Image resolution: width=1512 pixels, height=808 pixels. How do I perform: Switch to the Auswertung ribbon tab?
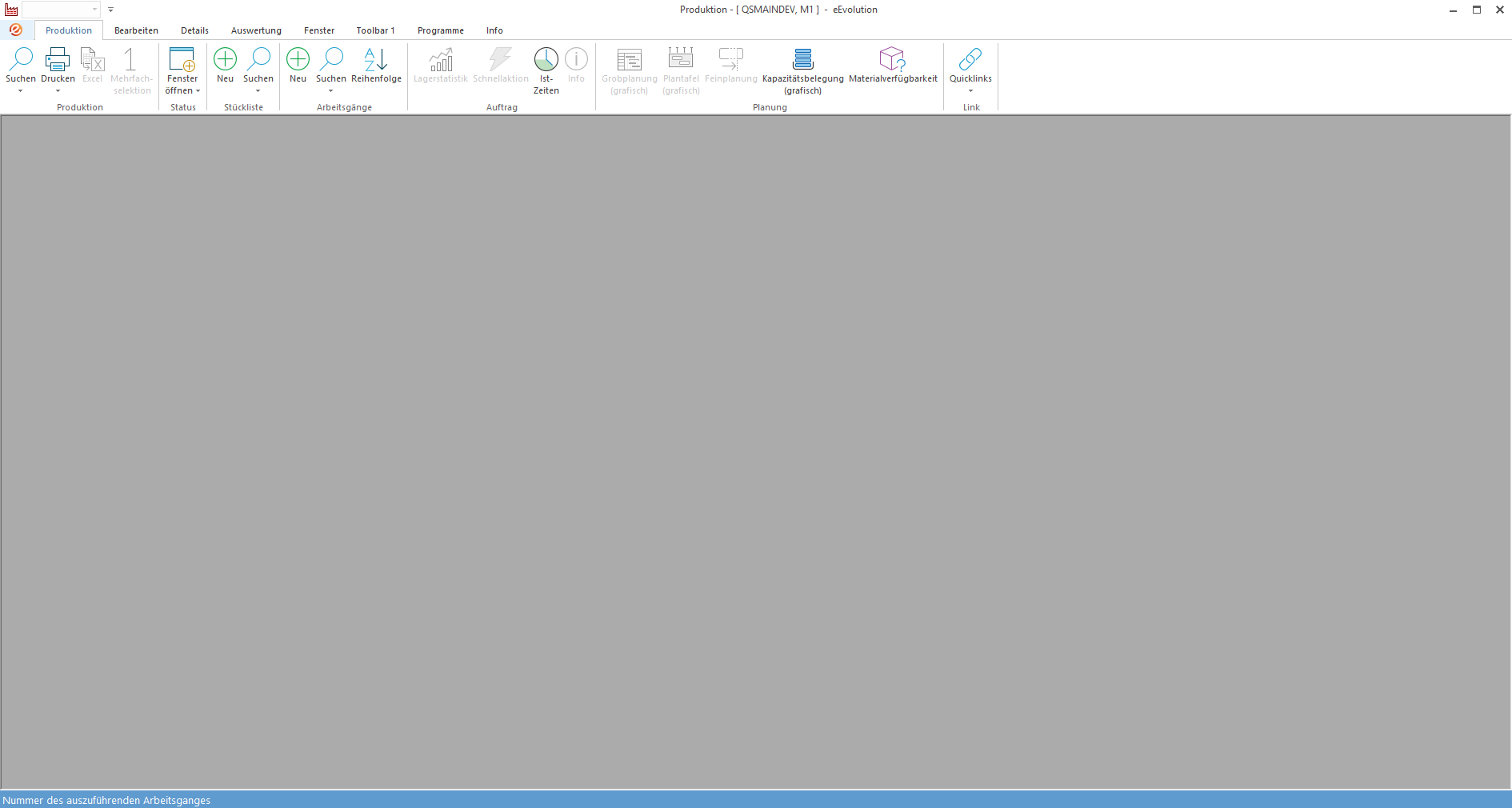point(256,30)
